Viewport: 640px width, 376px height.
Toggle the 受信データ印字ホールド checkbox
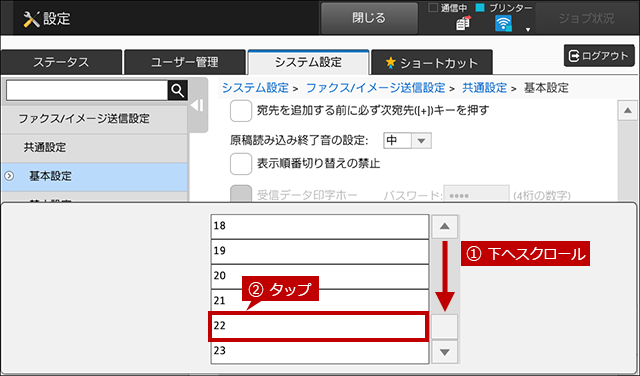click(x=241, y=194)
